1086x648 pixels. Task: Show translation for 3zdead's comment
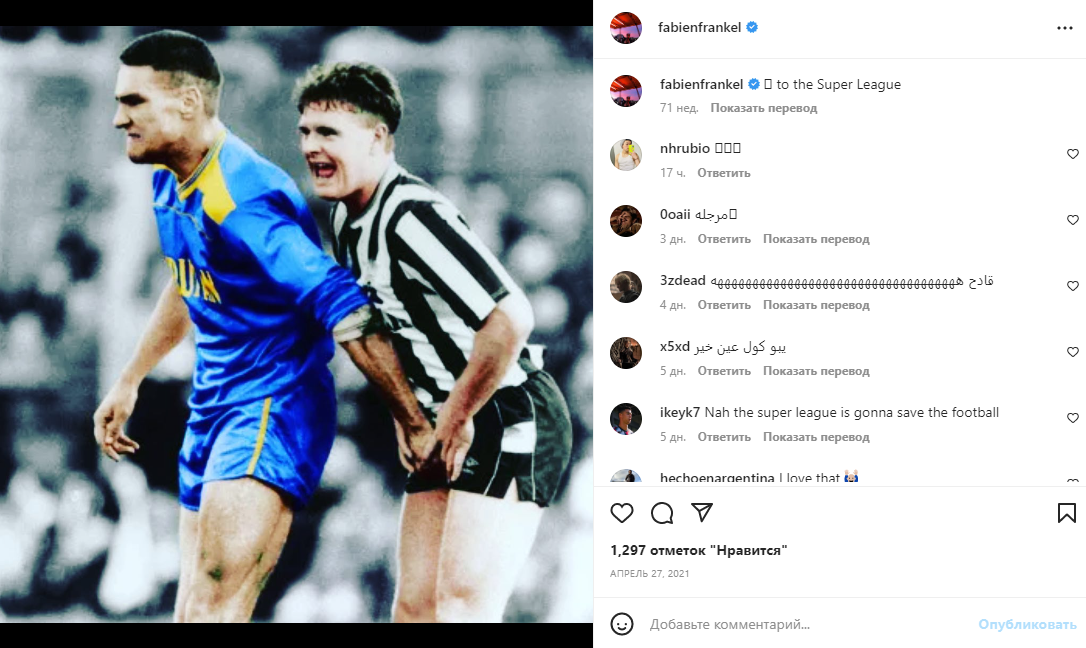click(816, 305)
